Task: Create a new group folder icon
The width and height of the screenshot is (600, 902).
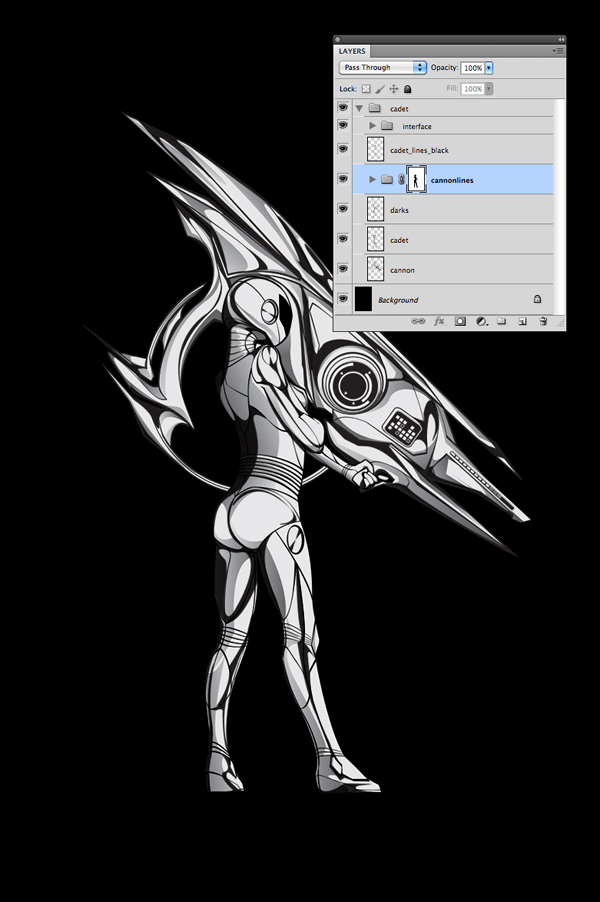Action: 502,321
